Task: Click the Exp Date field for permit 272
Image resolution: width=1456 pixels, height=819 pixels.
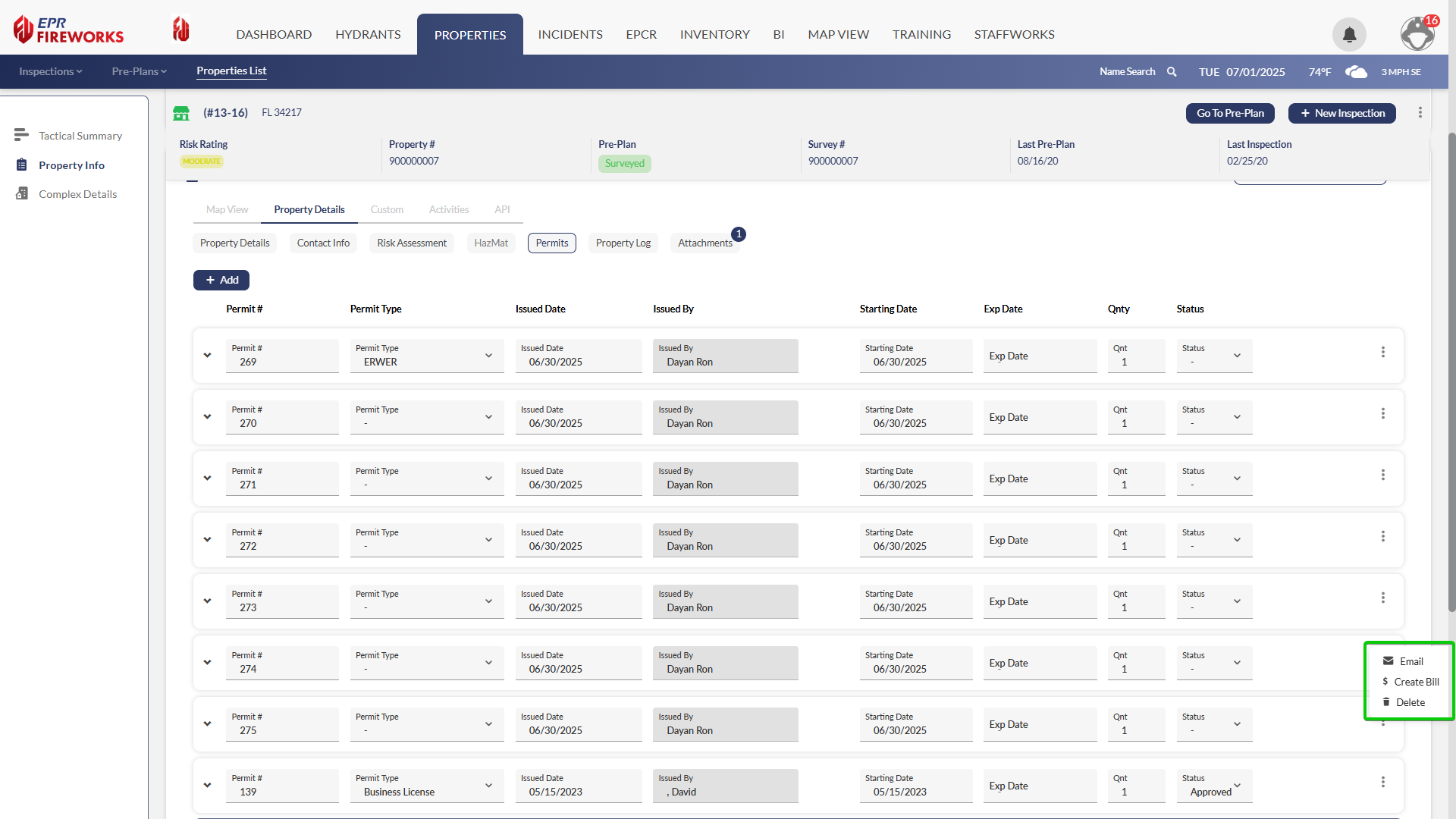Action: (x=1039, y=541)
